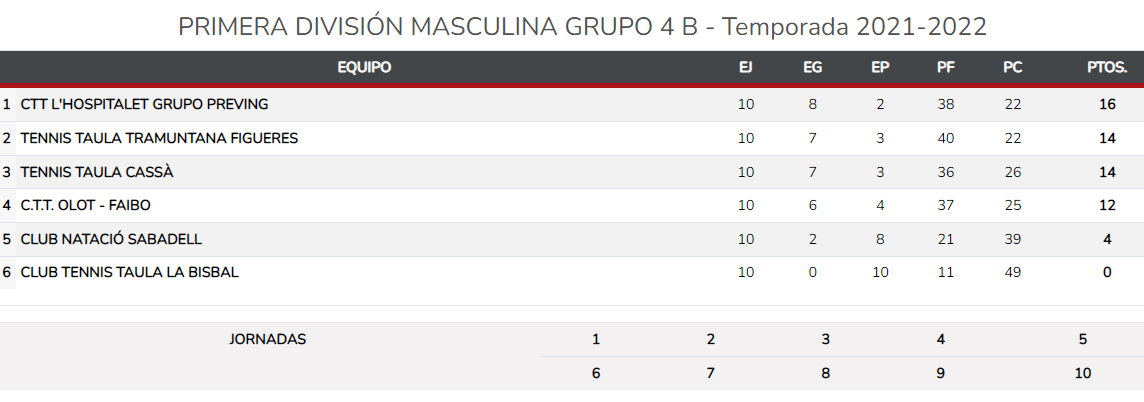1144x402 pixels.
Task: Click team CTT L'Hospitalet Grupo Preving
Action: [144, 104]
